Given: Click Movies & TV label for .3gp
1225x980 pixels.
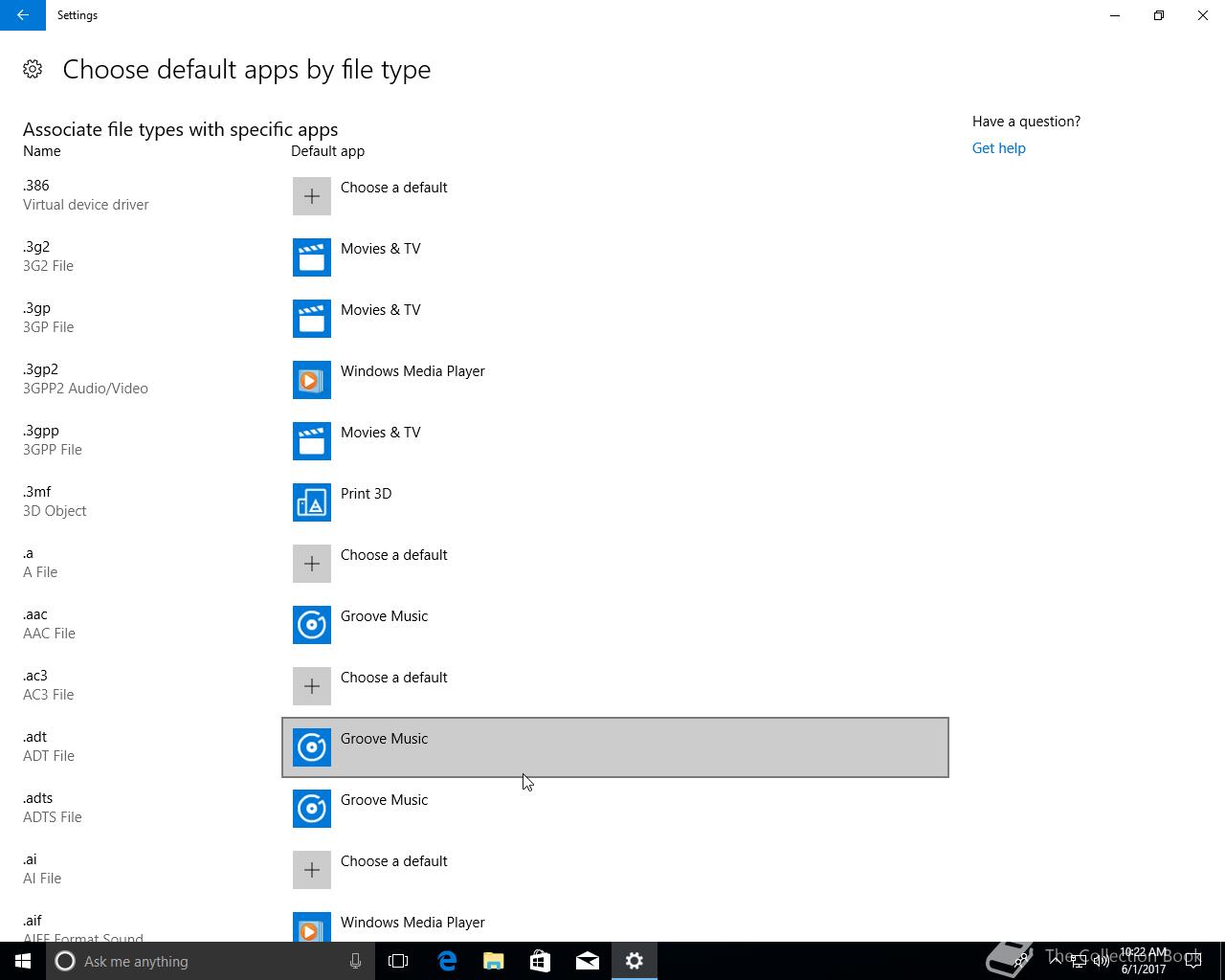Looking at the screenshot, I should [380, 310].
